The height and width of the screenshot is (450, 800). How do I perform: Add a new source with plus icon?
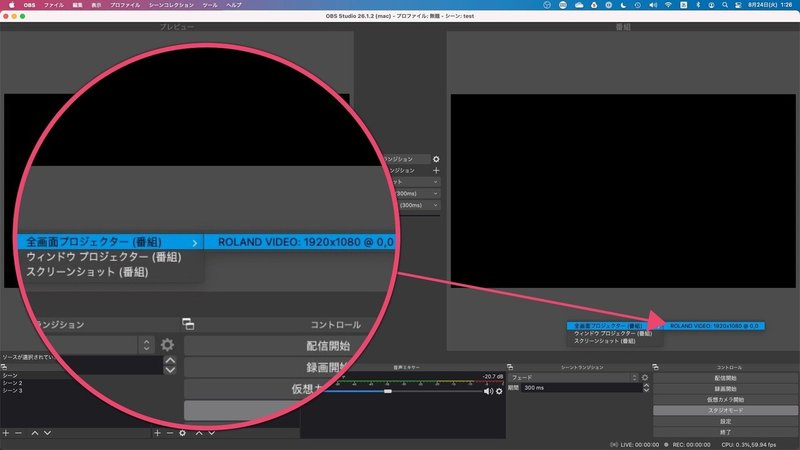pyautogui.click(x=157, y=433)
